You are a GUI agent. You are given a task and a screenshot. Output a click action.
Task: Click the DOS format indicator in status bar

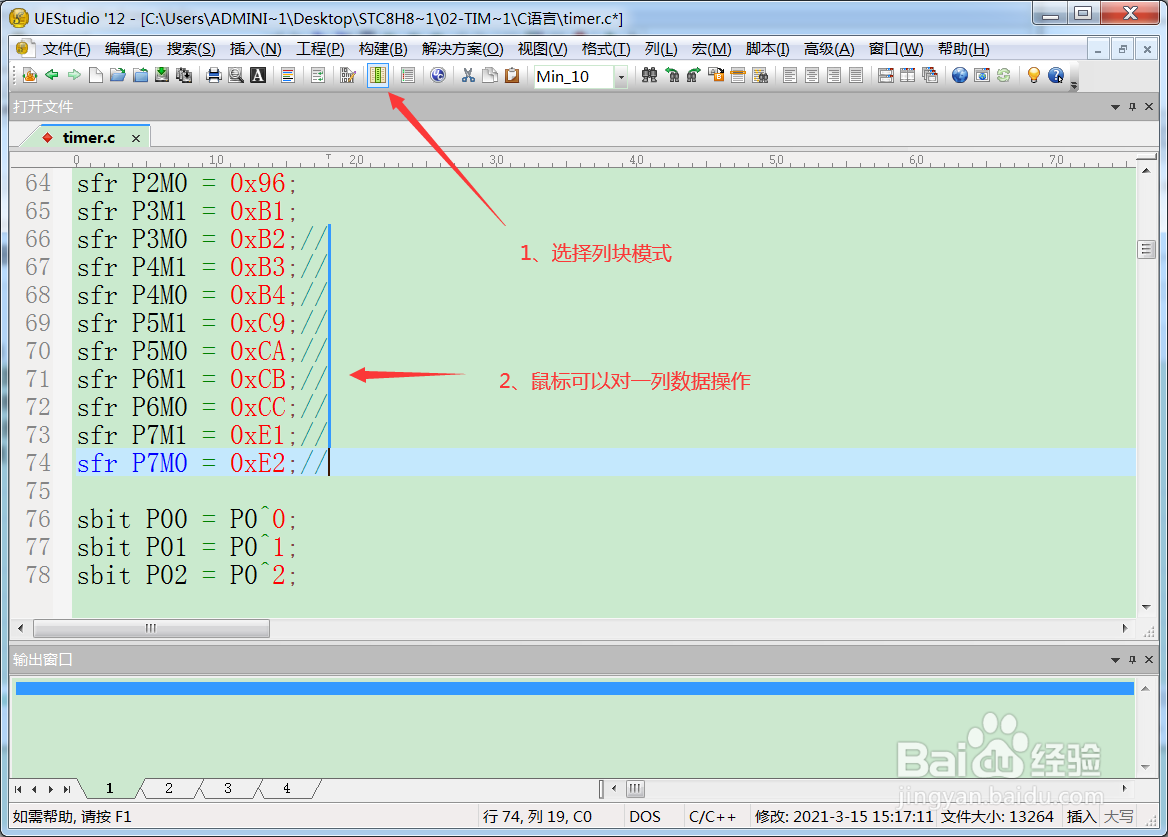pyautogui.click(x=645, y=816)
